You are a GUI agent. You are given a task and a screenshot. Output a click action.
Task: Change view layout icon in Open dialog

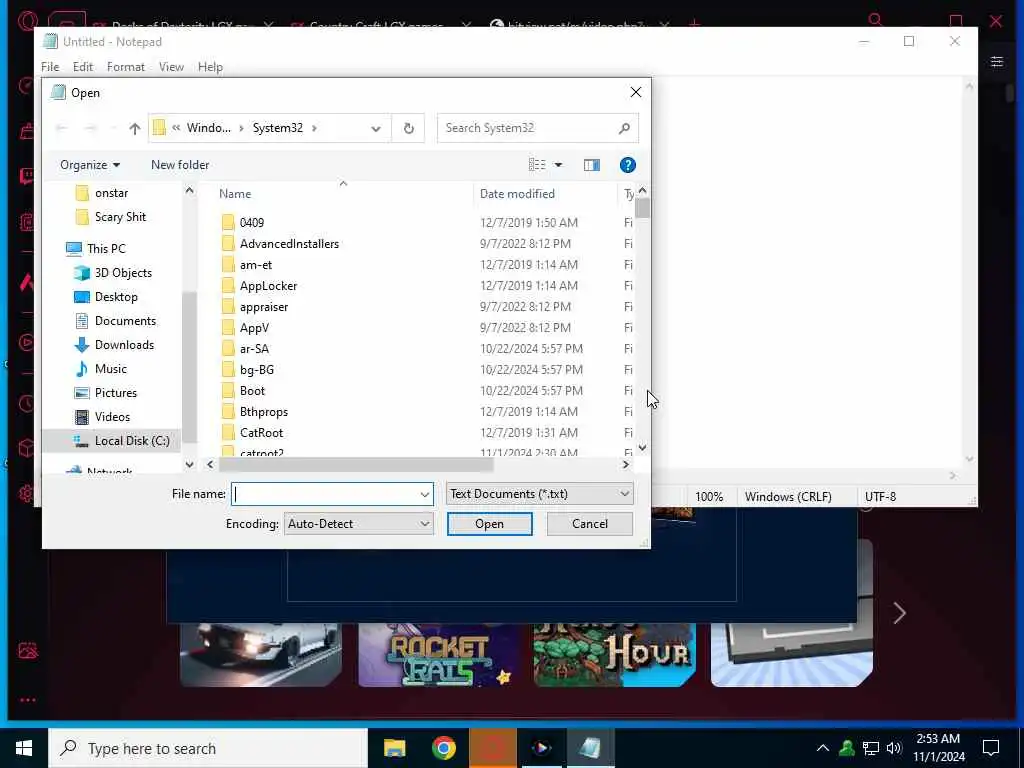coord(537,165)
